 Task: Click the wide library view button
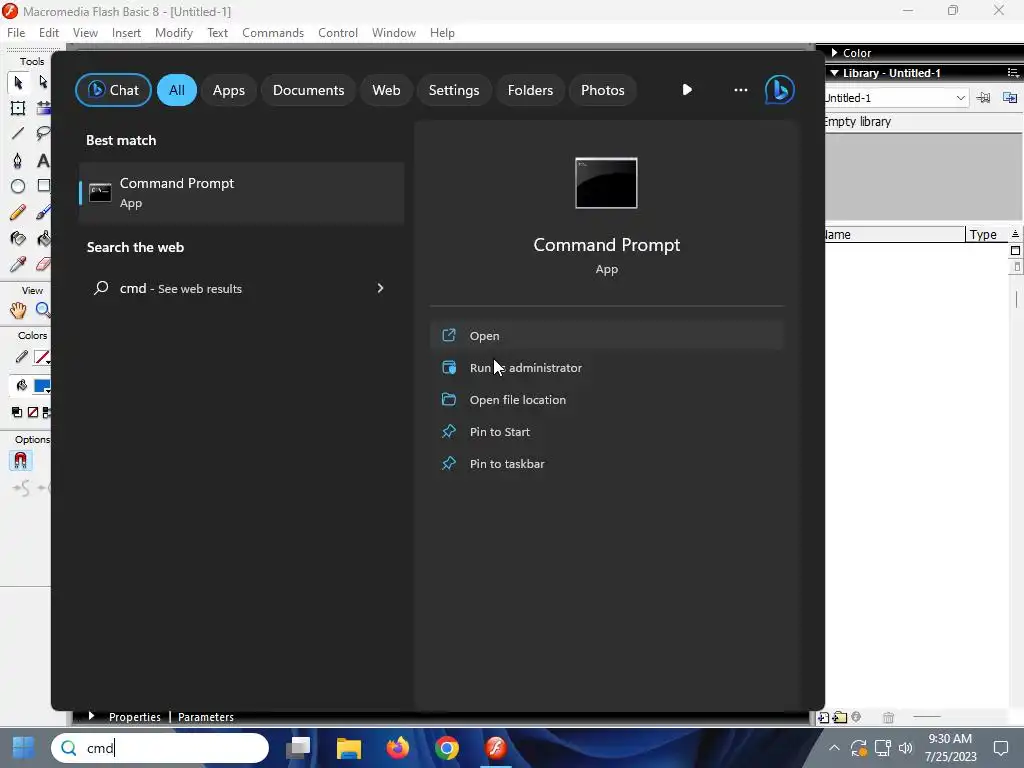coord(1015,250)
